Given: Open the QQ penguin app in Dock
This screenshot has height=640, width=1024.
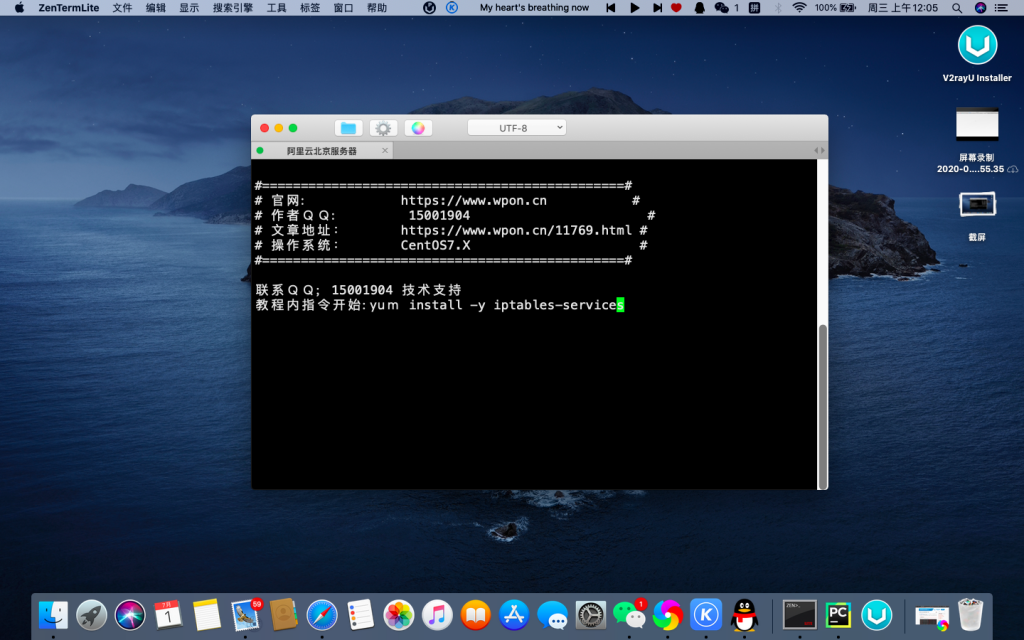Looking at the screenshot, I should [744, 614].
